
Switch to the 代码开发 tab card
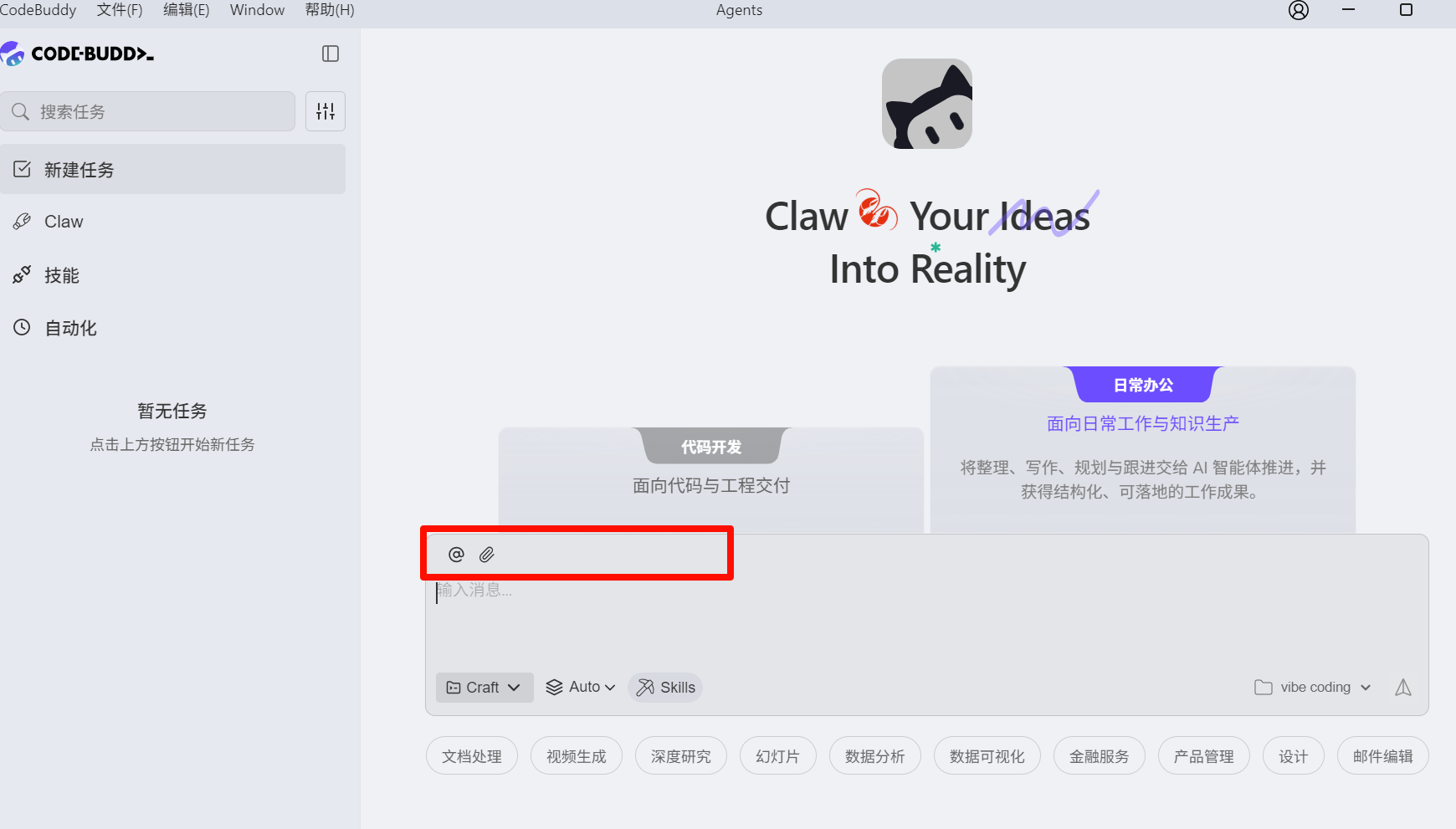click(x=711, y=447)
